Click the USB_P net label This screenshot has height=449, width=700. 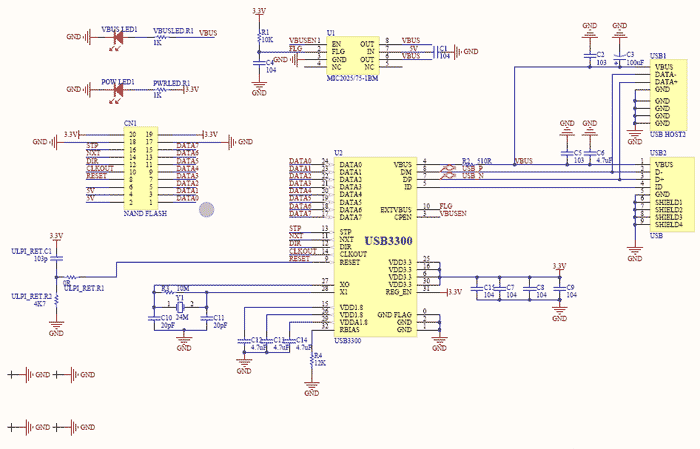click(473, 168)
